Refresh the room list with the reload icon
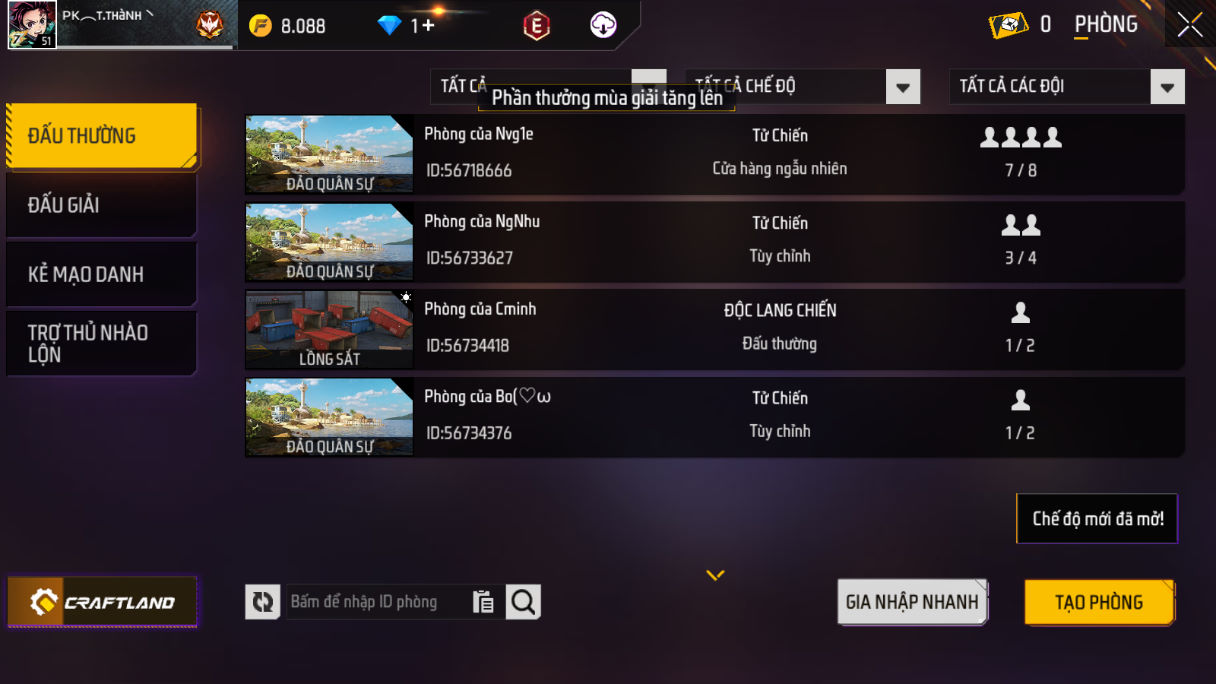Image resolution: width=1216 pixels, height=684 pixels. [x=263, y=602]
